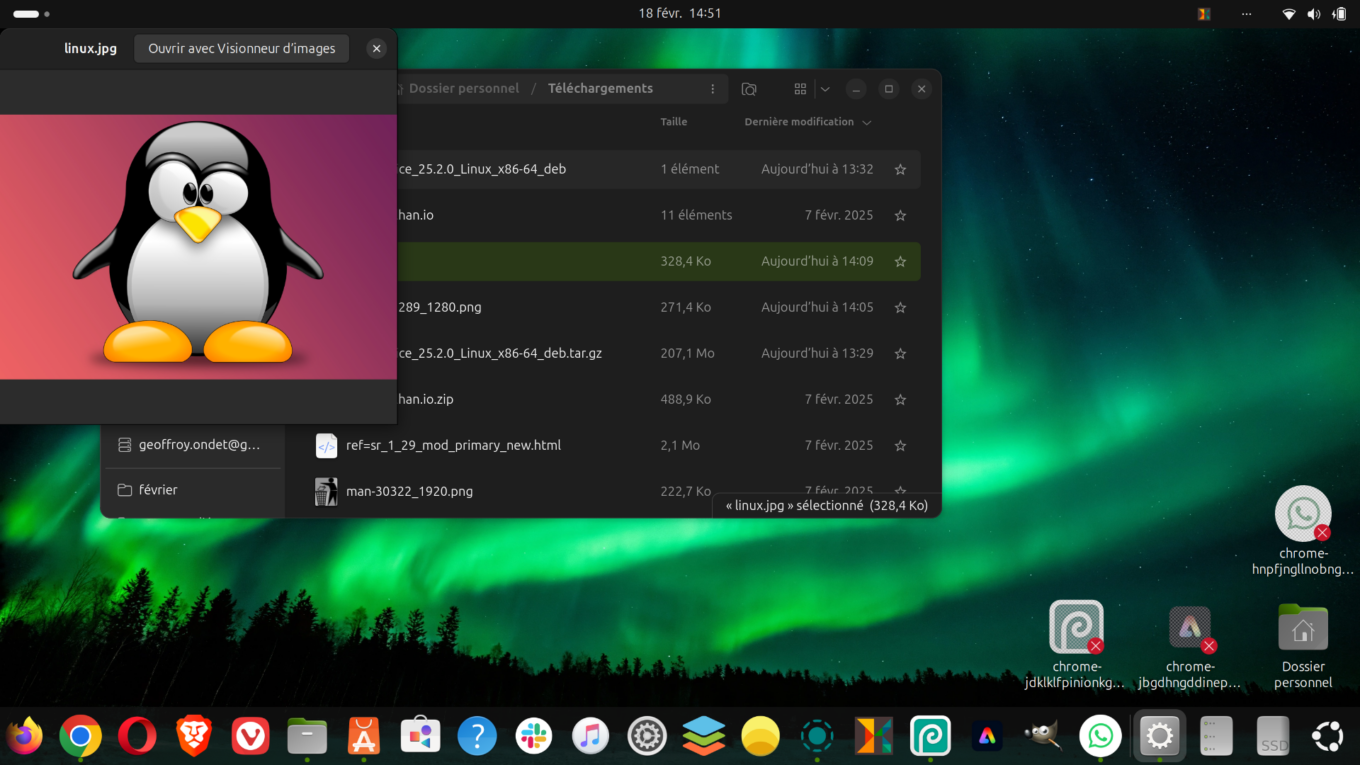This screenshot has width=1360, height=765.
Task: Go to Dossier personnel in the breadcrumb
Action: coord(464,88)
